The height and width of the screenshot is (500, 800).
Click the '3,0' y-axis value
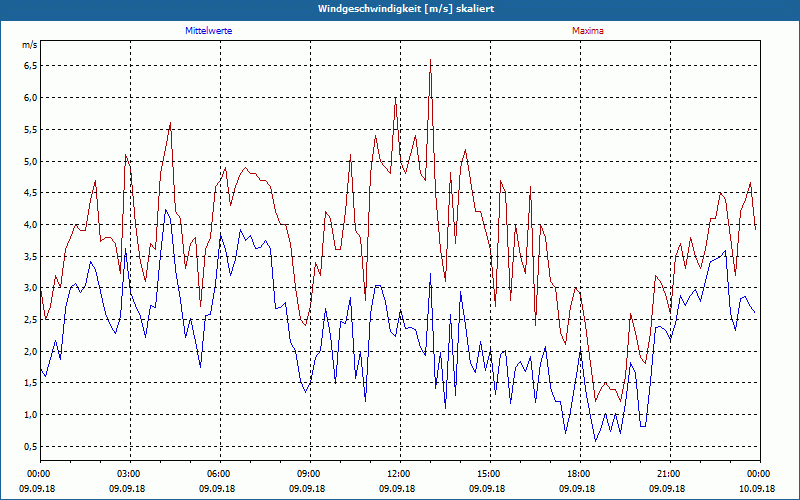point(31,288)
